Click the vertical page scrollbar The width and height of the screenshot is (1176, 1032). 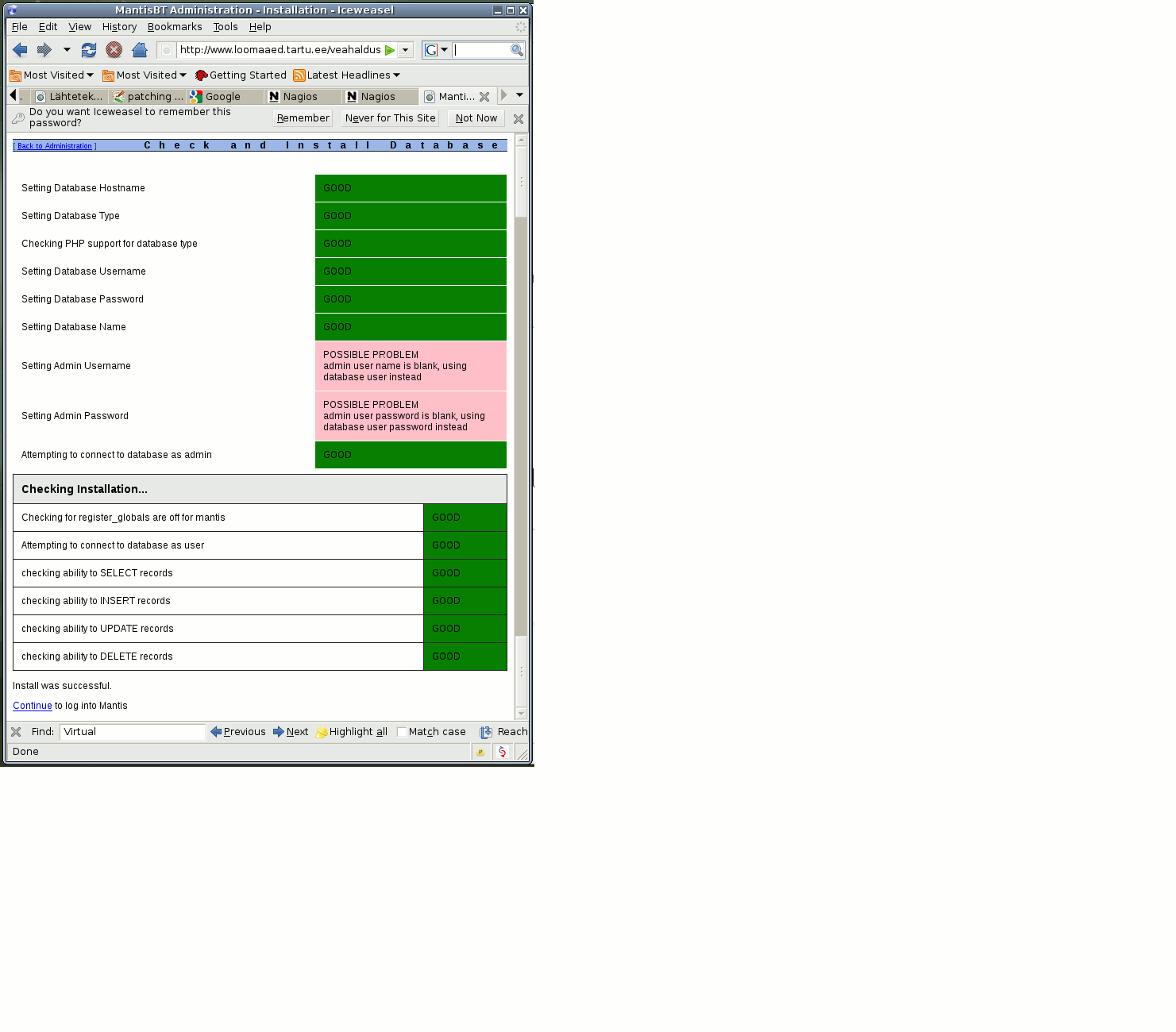tap(521, 429)
